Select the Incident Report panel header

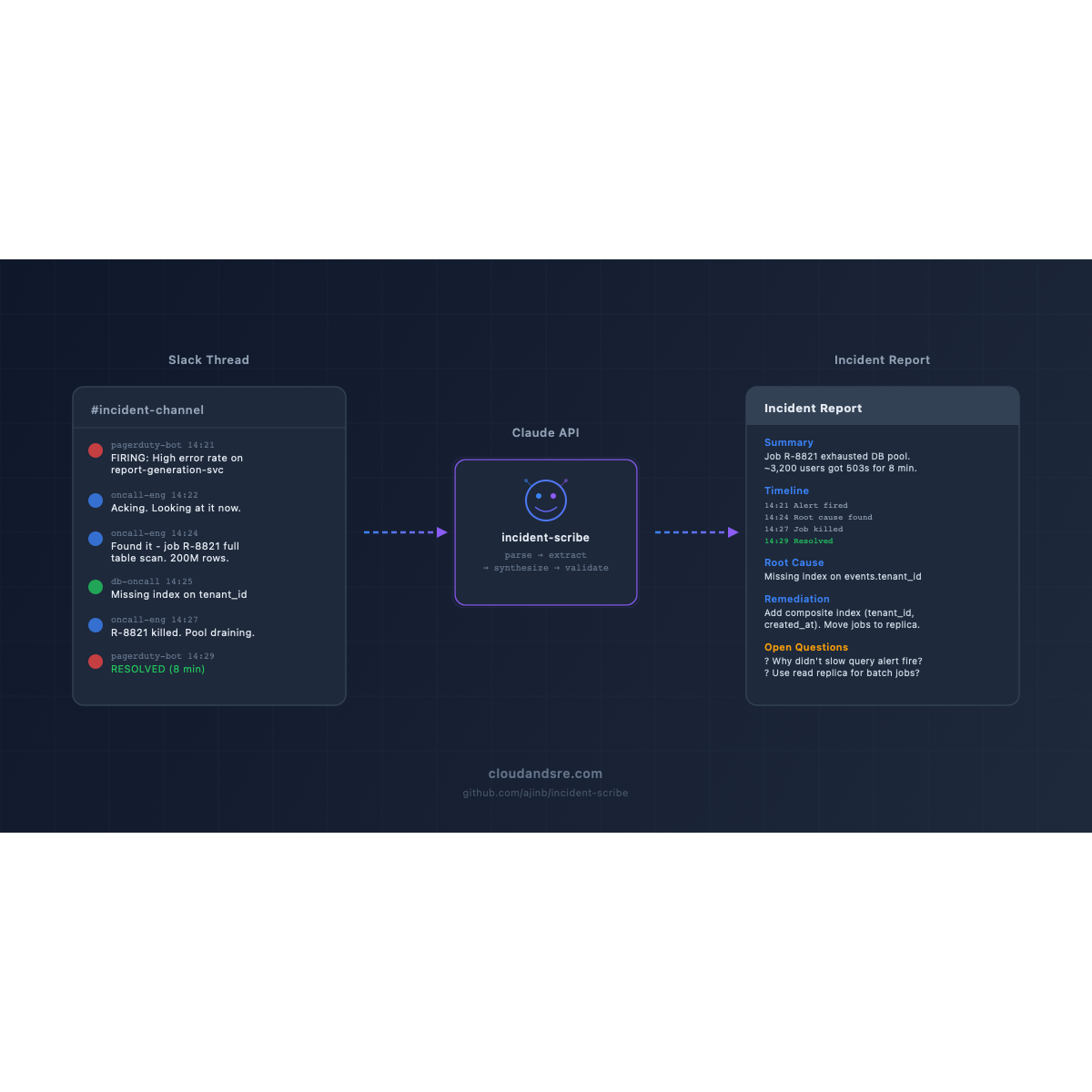tap(813, 408)
